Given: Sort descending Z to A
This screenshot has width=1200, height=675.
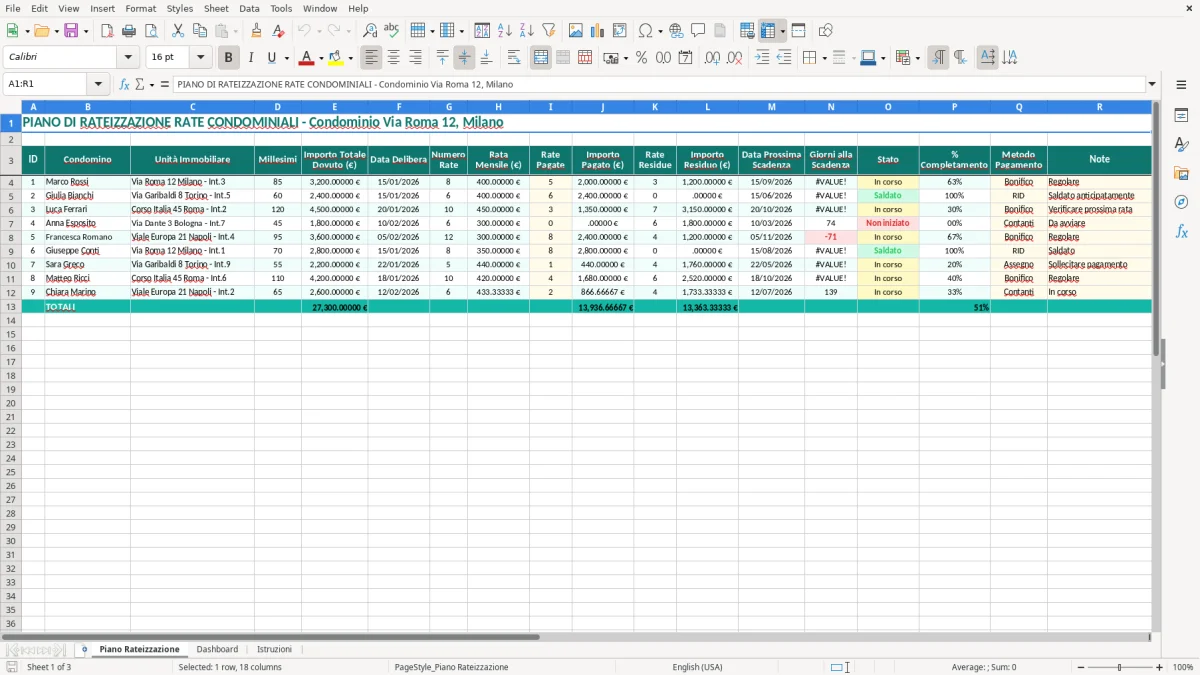Looking at the screenshot, I should pos(527,31).
